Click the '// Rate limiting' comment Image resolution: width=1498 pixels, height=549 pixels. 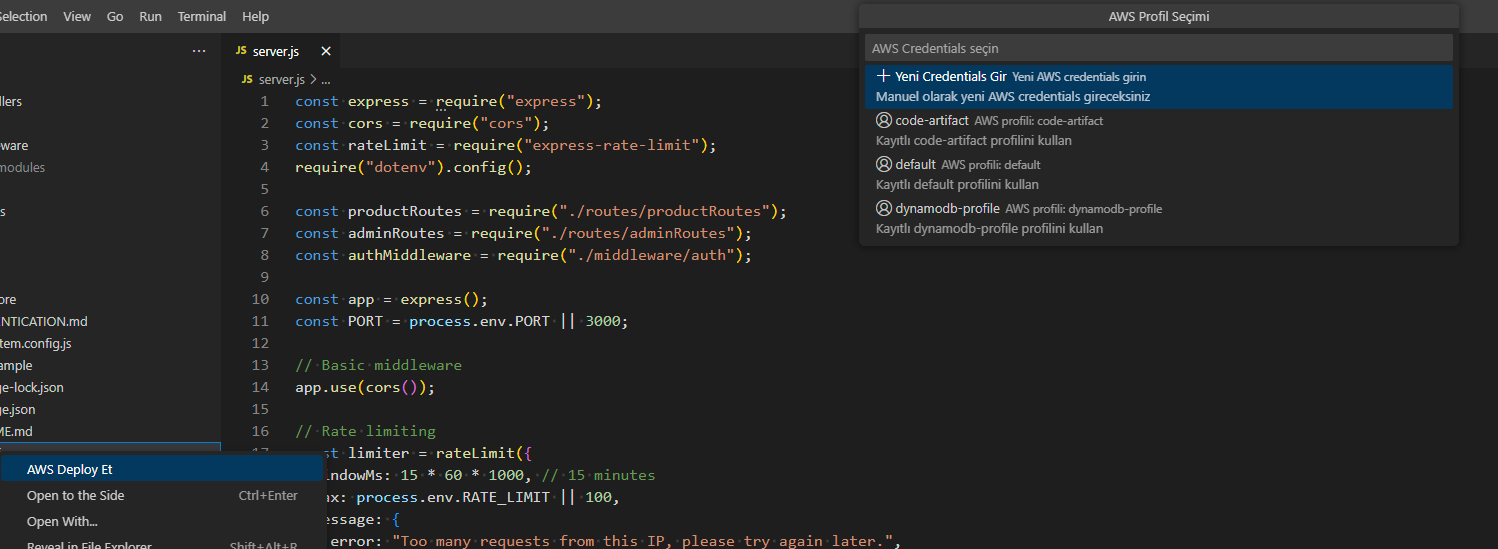365,431
